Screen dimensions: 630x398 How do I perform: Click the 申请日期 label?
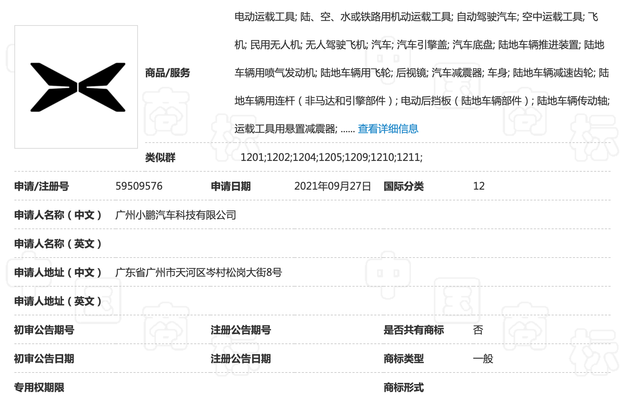(x=231, y=186)
